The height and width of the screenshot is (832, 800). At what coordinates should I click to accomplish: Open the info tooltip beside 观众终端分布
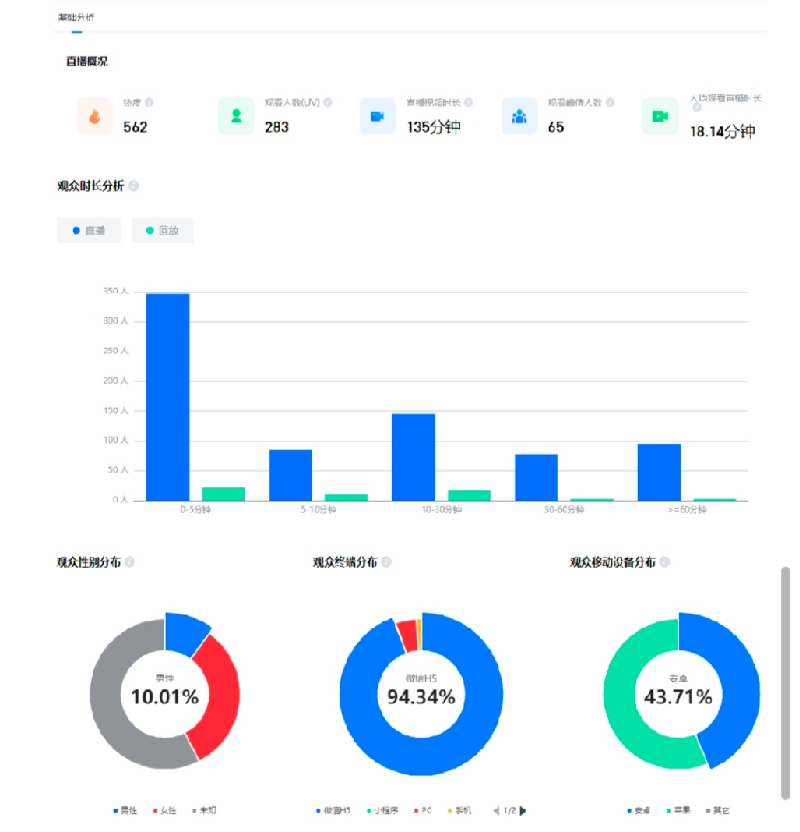point(386,563)
